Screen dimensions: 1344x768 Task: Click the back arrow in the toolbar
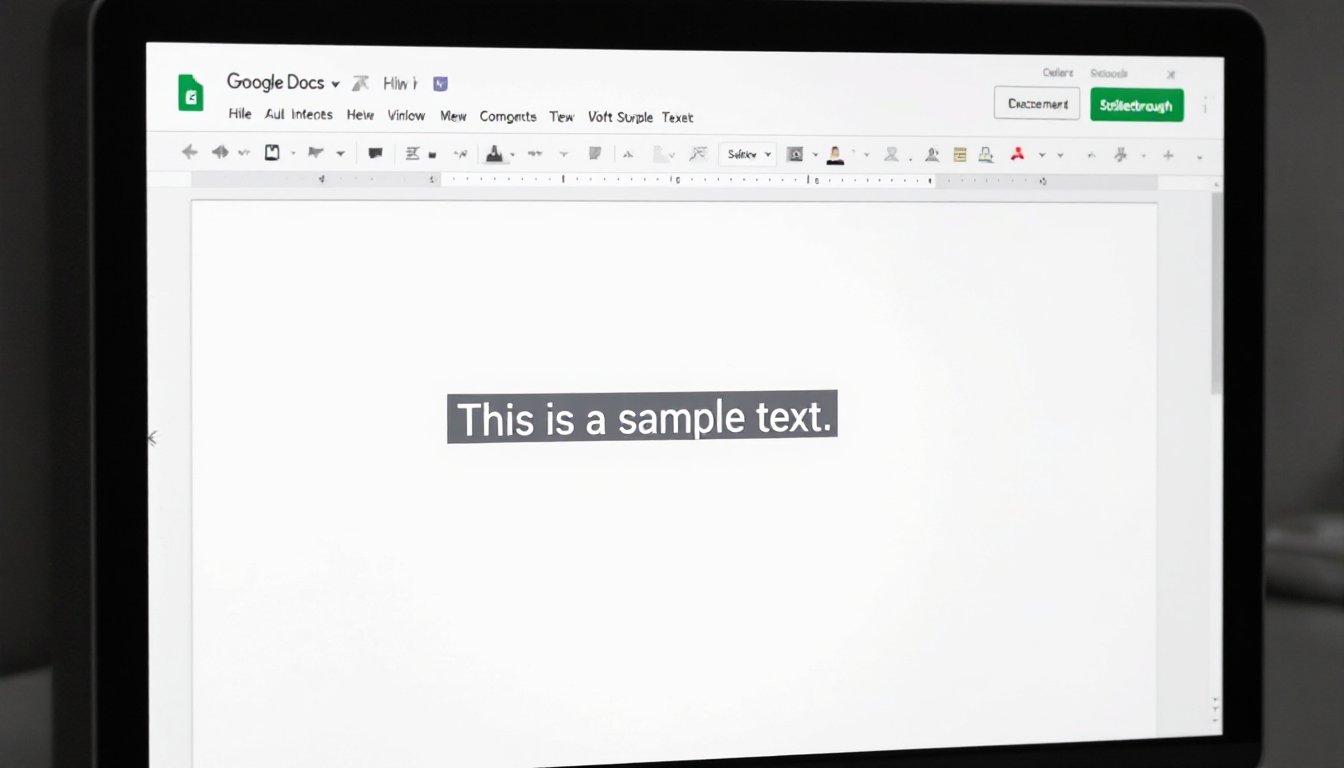click(x=189, y=153)
